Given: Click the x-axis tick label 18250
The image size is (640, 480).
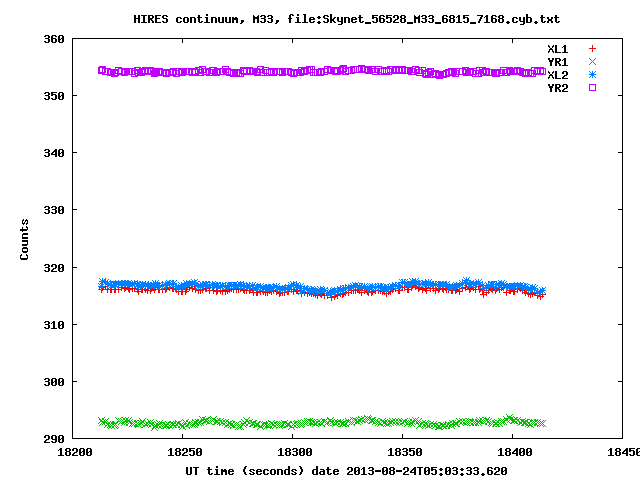Looking at the screenshot, I should pos(184,452).
